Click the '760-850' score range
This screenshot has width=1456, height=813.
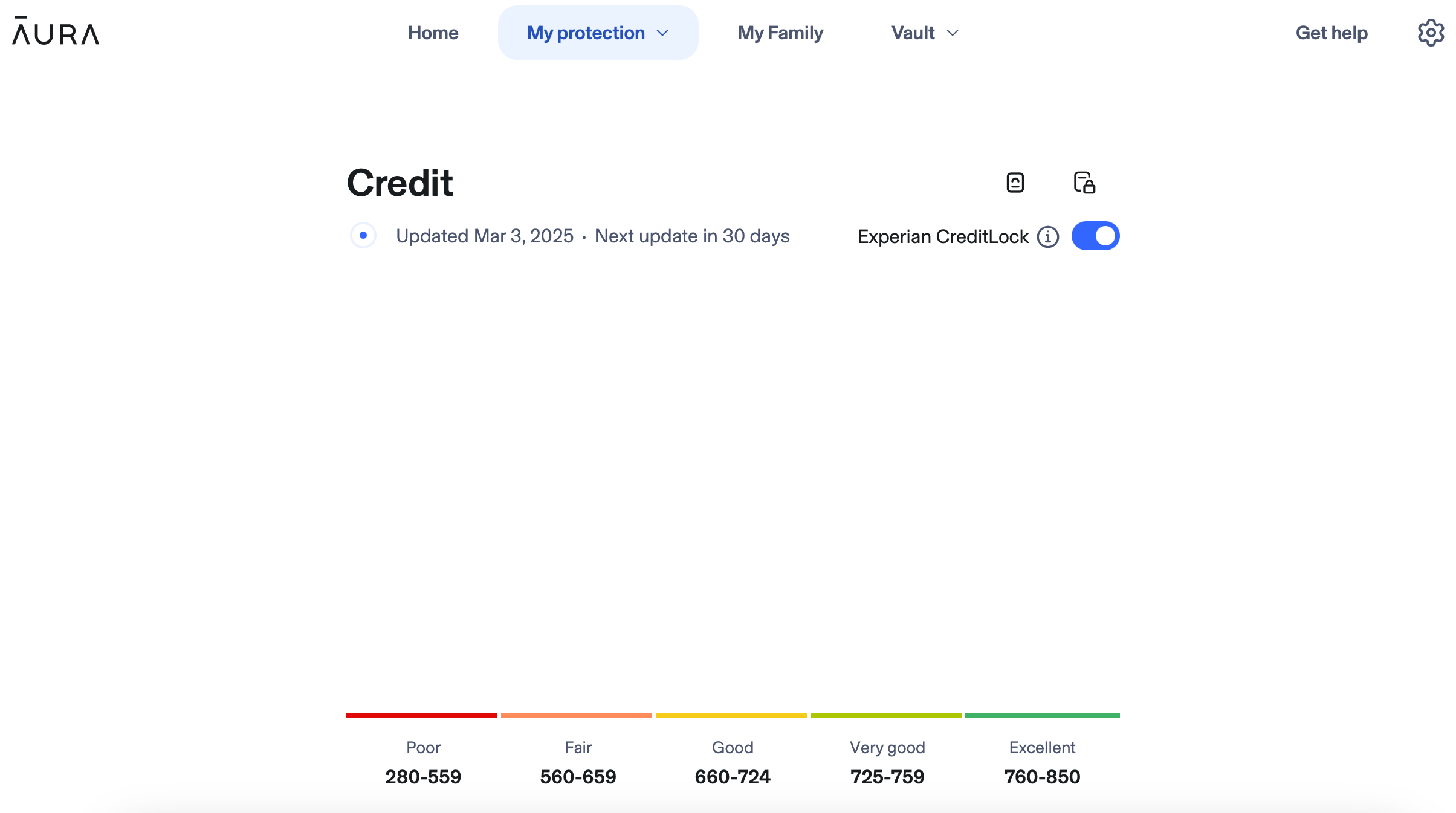pos(1042,777)
